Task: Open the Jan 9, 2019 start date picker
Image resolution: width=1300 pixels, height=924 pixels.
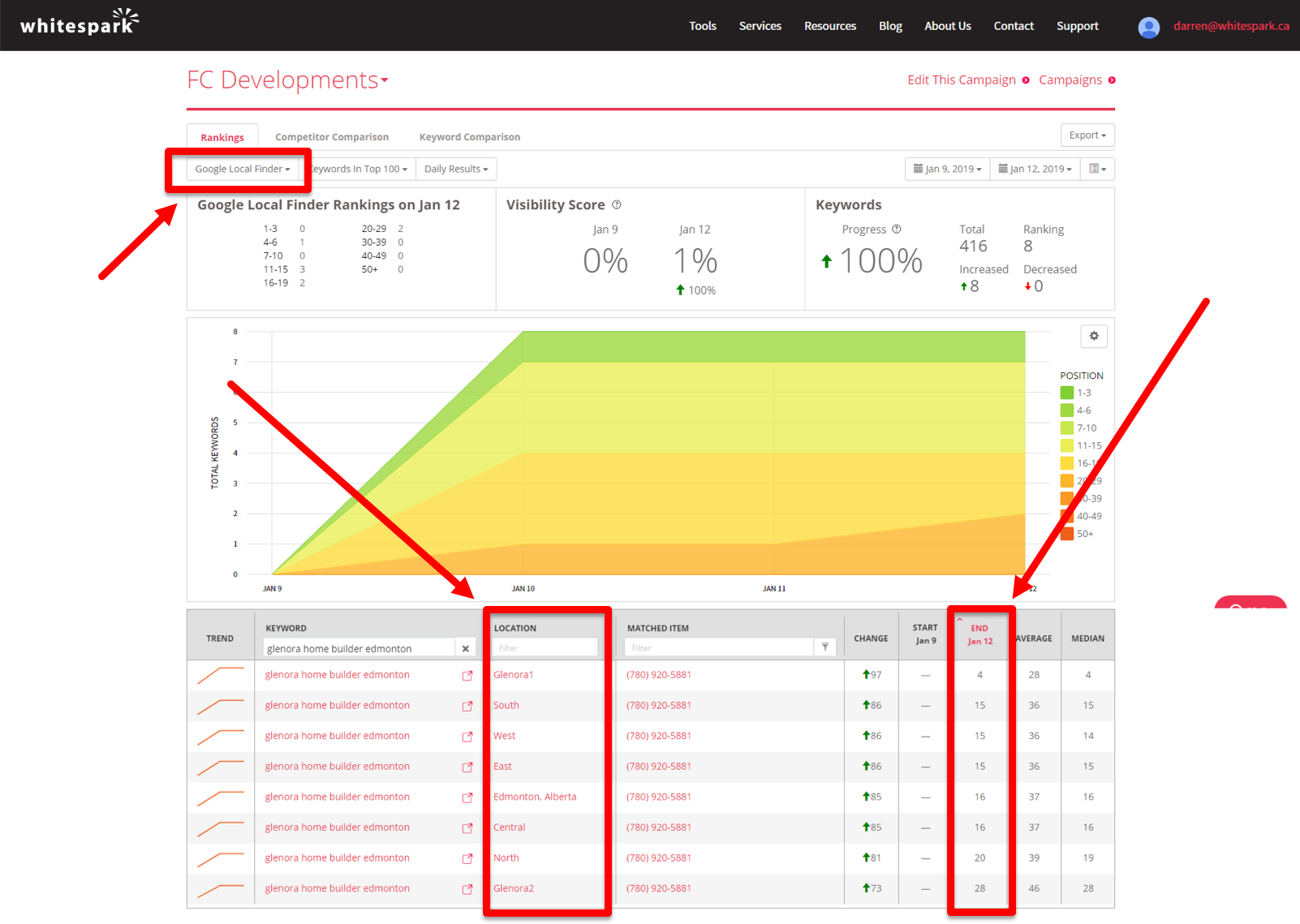Action: pyautogui.click(x=947, y=169)
